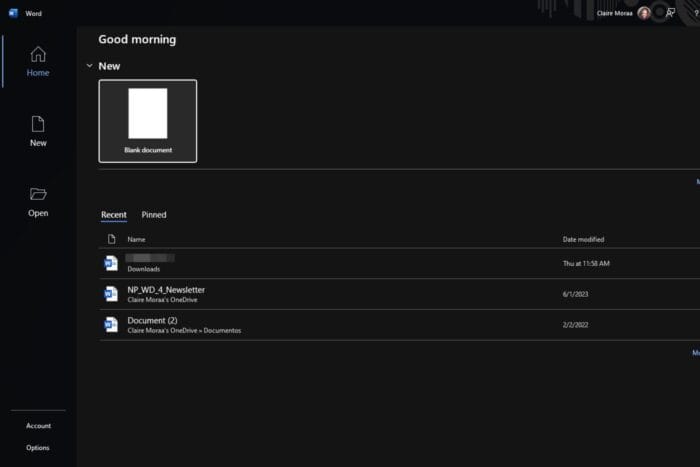Click the Word app logo
Image resolution: width=700 pixels, height=467 pixels.
click(13, 13)
